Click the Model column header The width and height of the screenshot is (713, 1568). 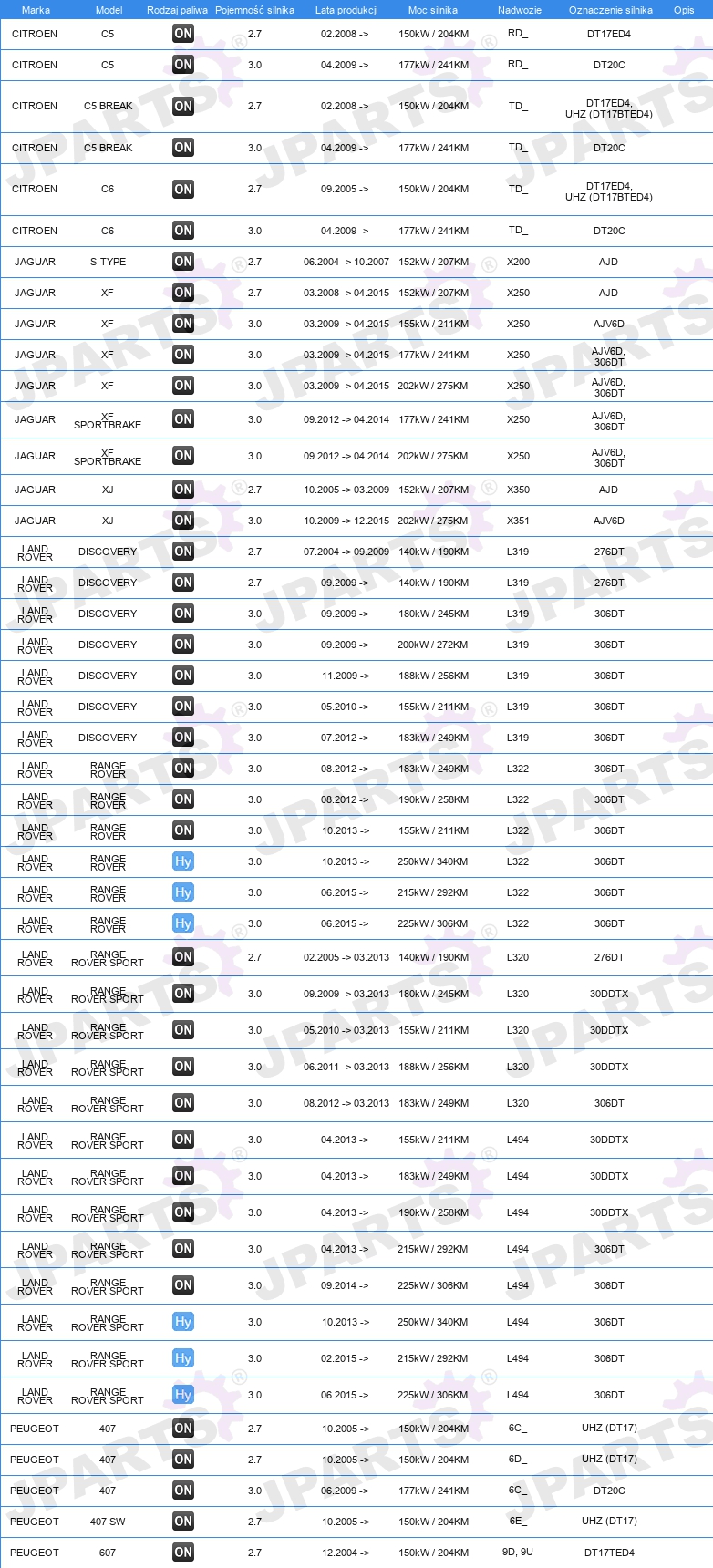109,10
